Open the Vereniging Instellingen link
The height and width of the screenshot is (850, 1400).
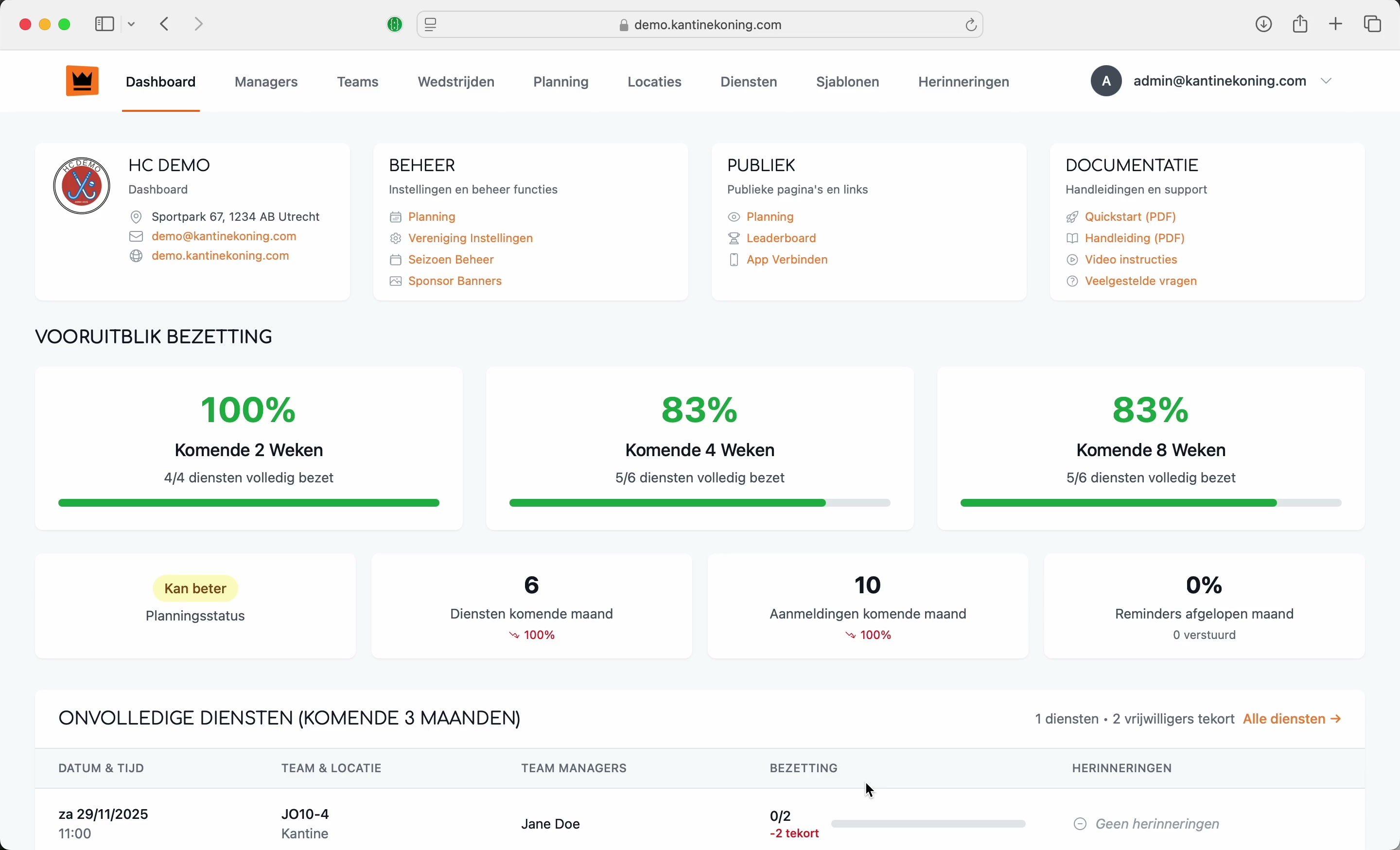pos(470,238)
